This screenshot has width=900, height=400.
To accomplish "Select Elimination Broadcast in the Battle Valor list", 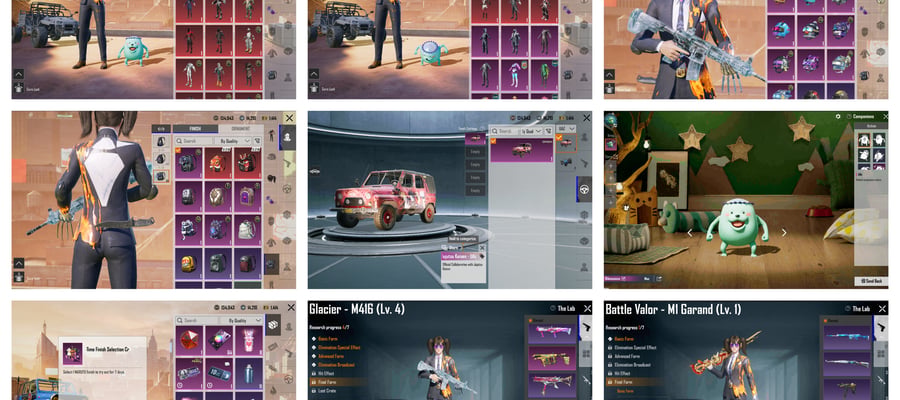I will tap(635, 364).
